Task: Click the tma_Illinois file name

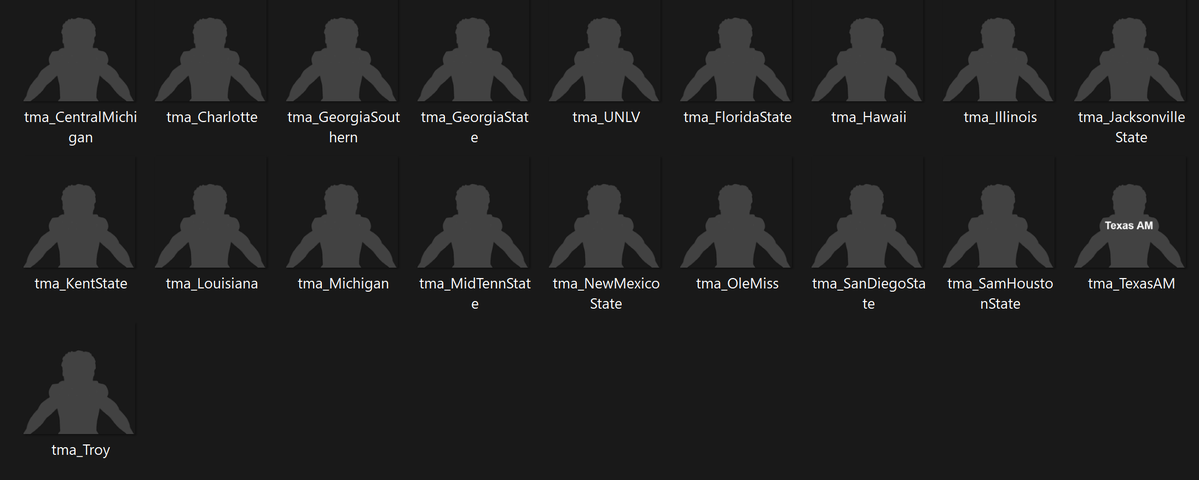Action: tap(1000, 117)
